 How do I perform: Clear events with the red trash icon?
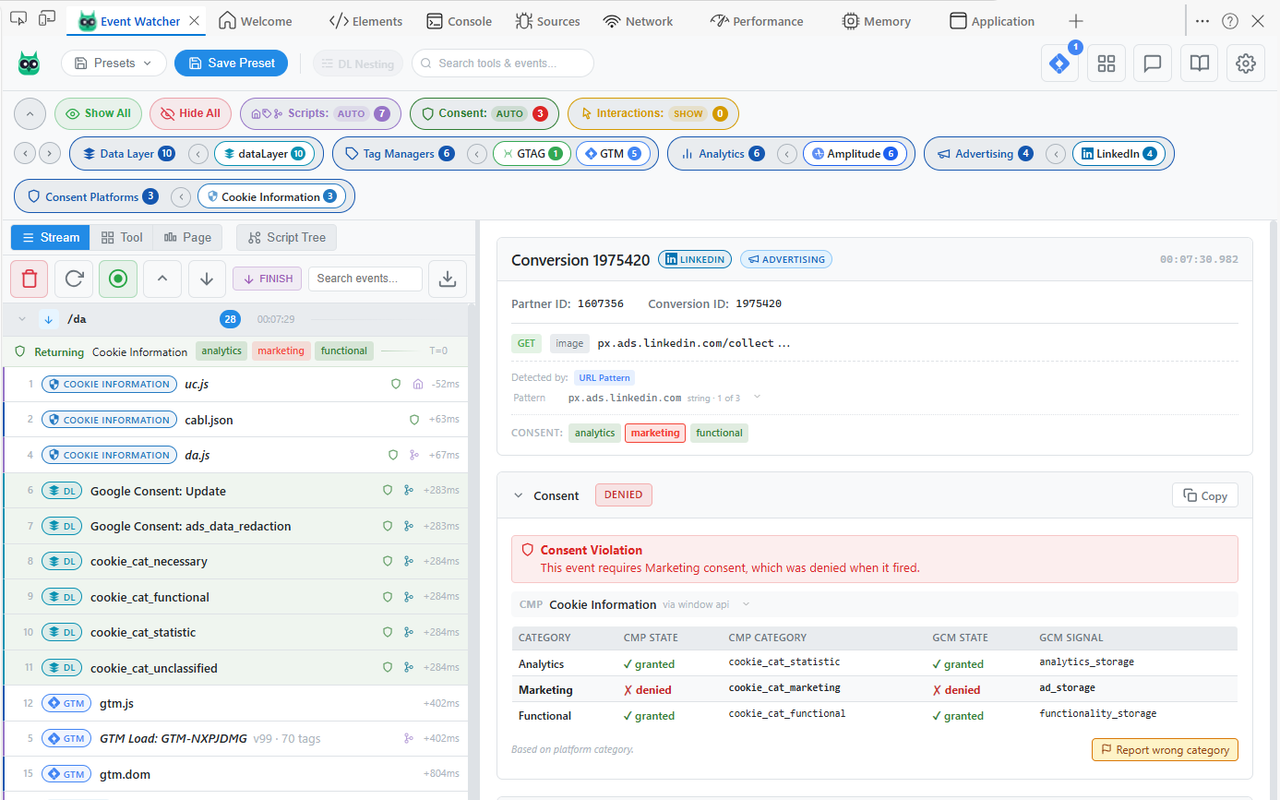click(x=29, y=279)
